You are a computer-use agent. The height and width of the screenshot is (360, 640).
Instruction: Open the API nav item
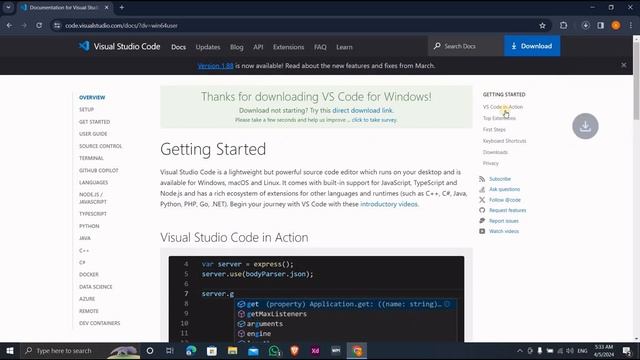pos(258,47)
